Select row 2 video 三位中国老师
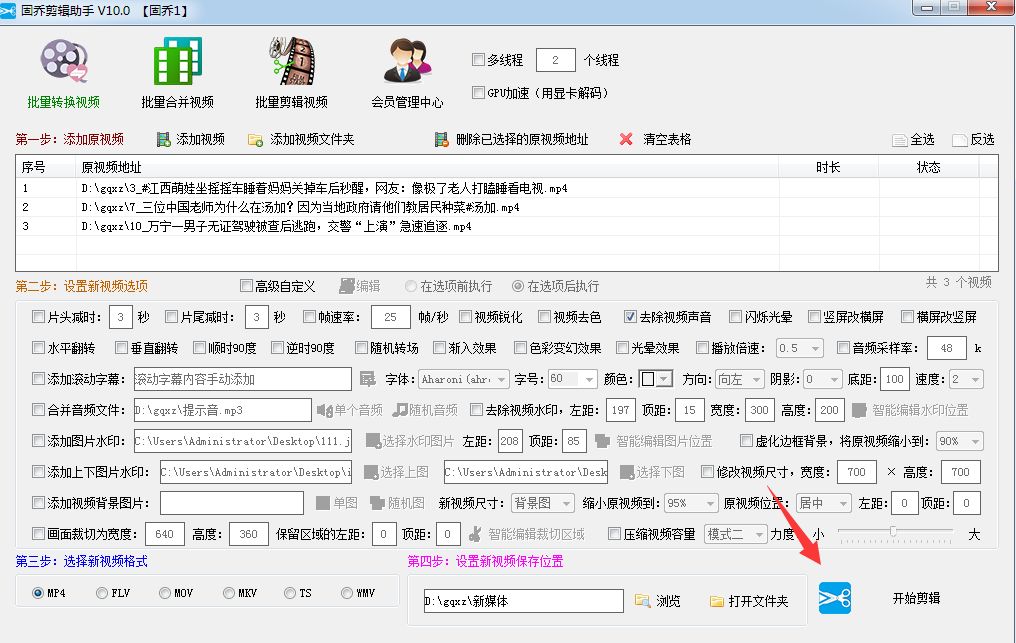The image size is (1016, 643). [x=507, y=207]
